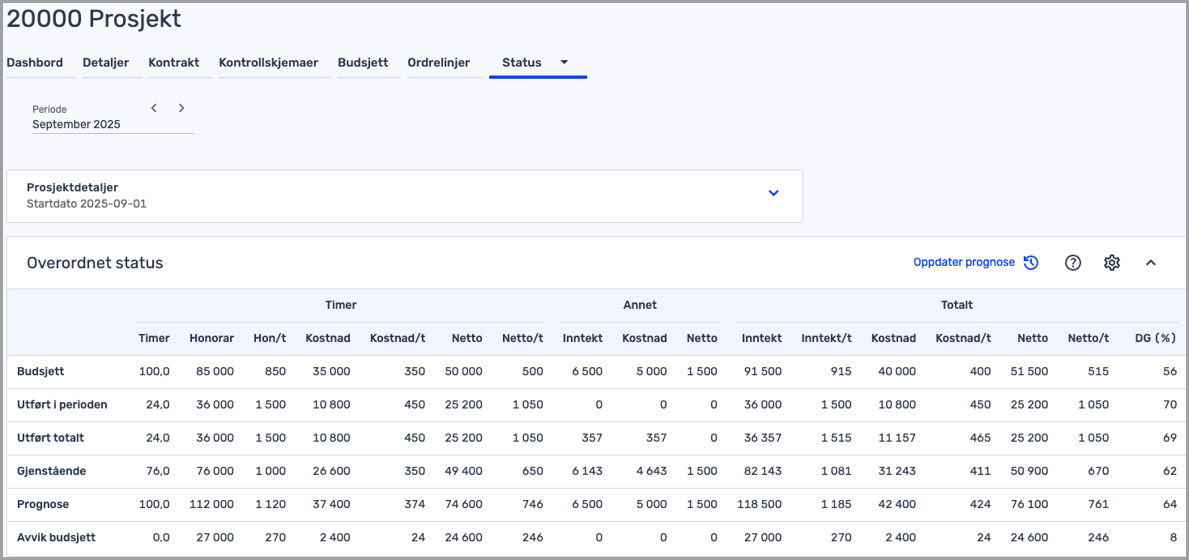Open the Status tab dropdown arrow
The image size is (1189, 560).
(564, 62)
